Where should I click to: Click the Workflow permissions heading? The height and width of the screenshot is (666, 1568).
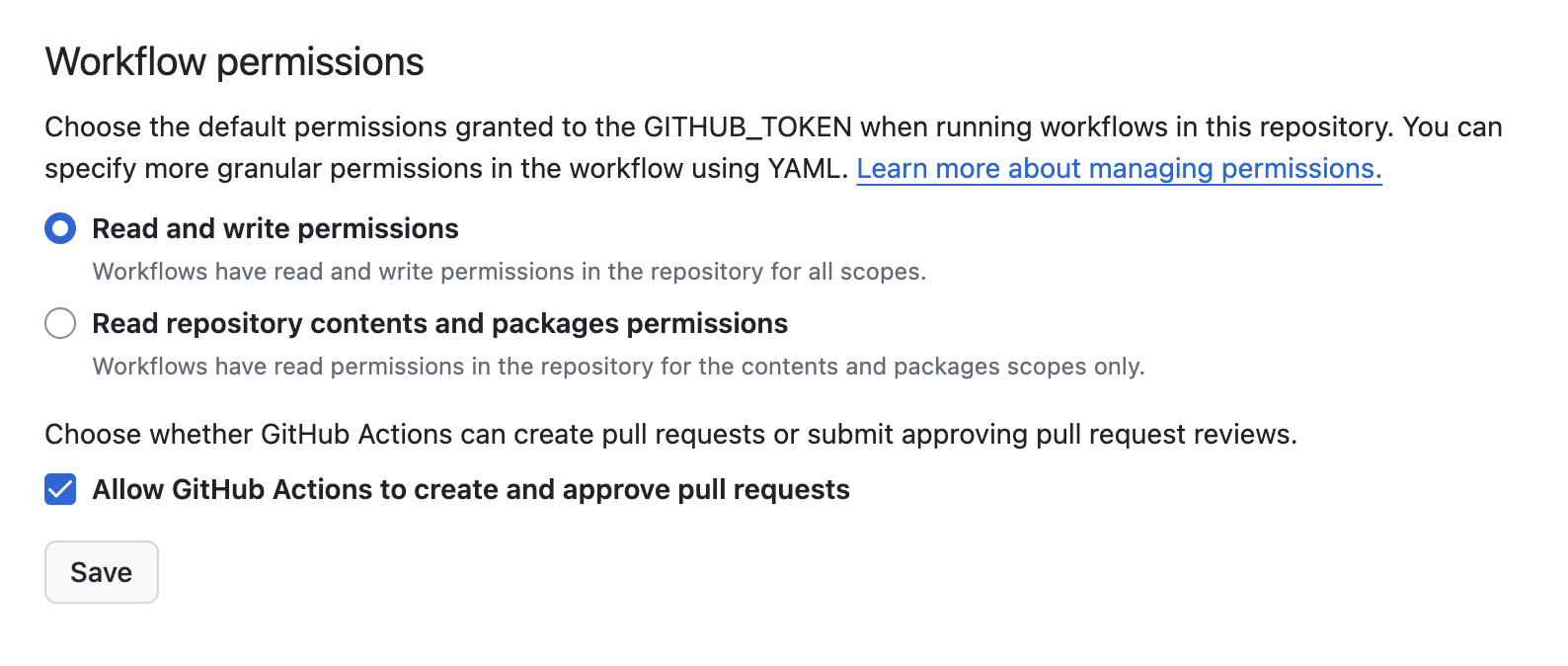235,62
